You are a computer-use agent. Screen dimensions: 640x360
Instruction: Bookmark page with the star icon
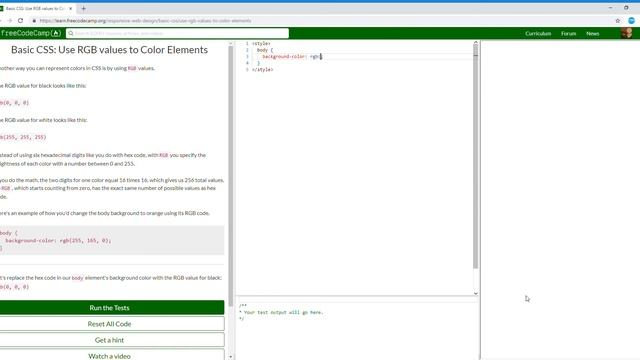[618, 20]
